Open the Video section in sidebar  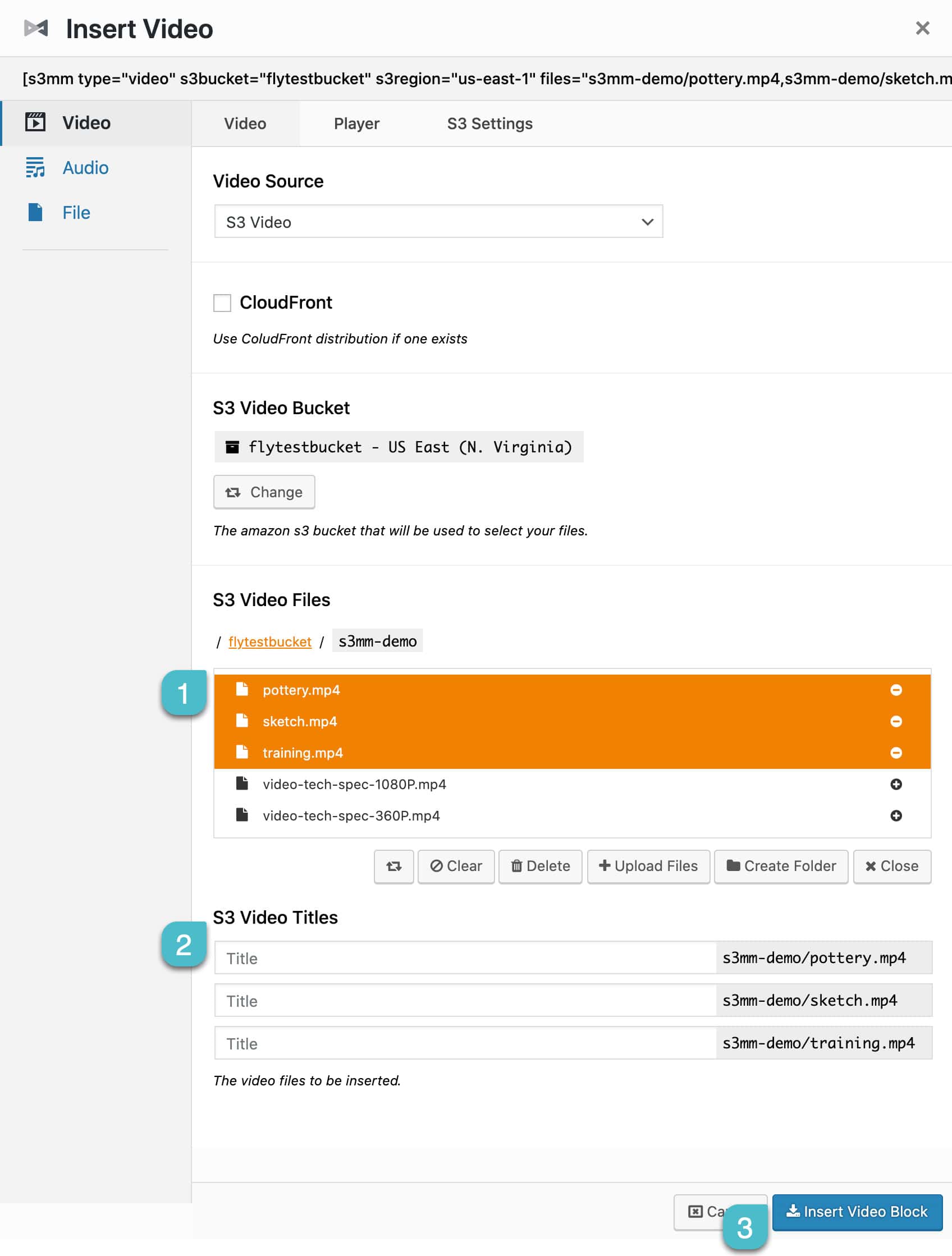[x=95, y=123]
